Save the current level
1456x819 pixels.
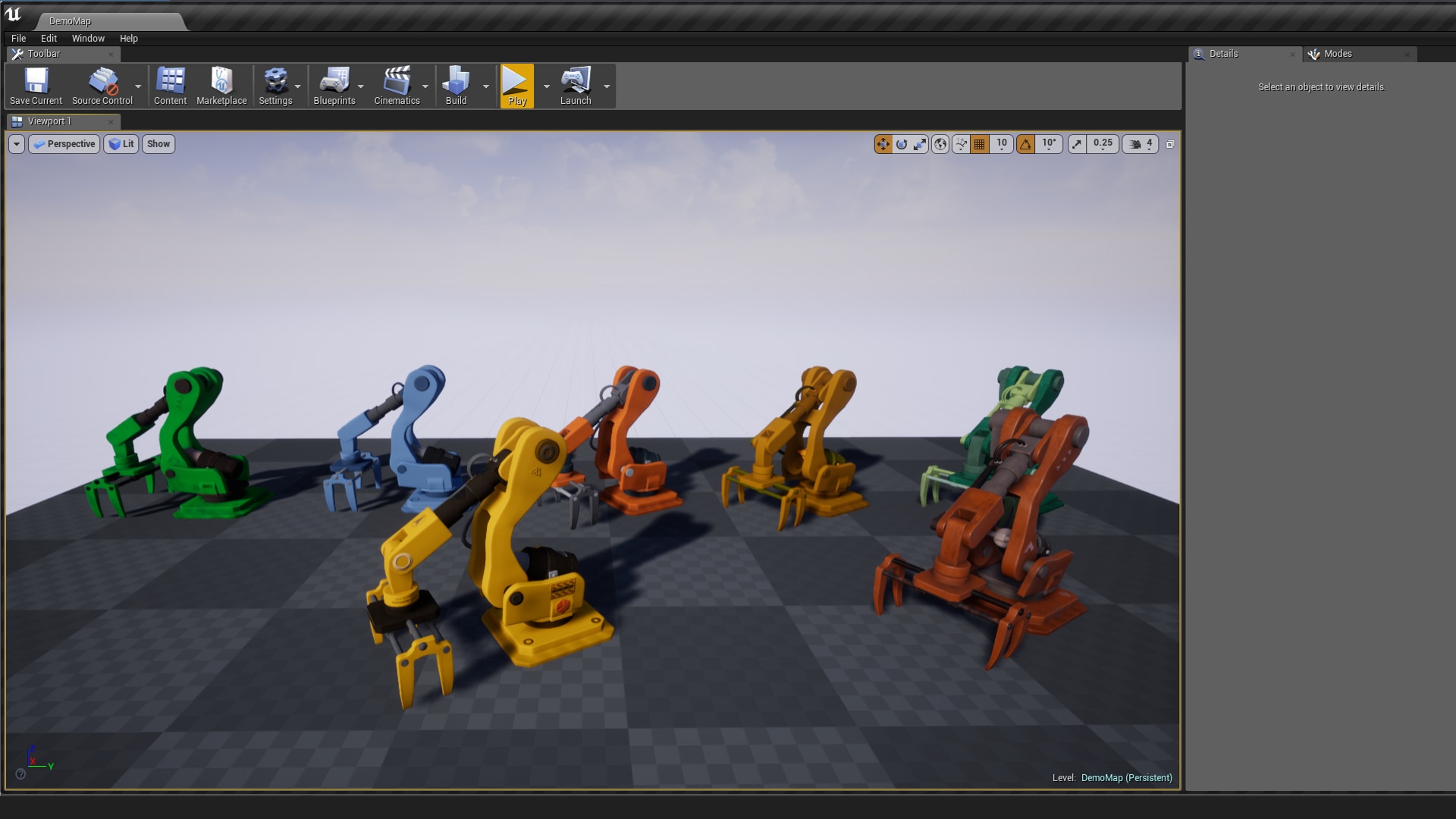(35, 86)
